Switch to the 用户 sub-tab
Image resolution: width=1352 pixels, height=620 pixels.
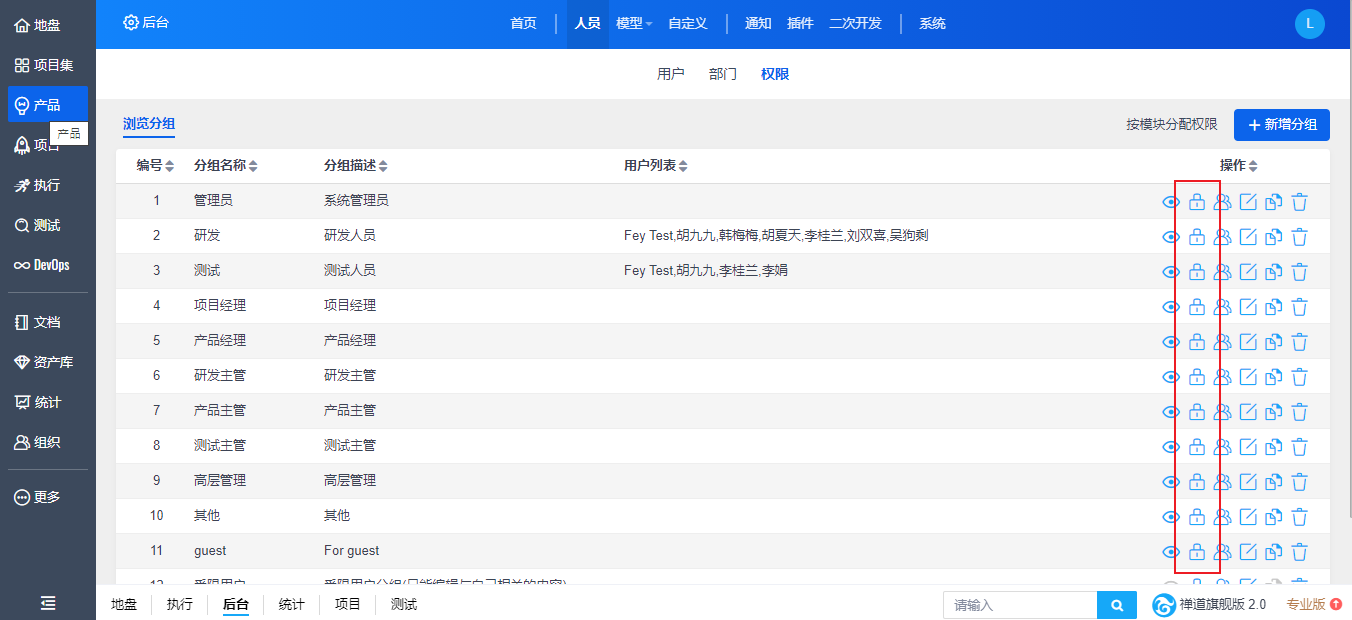pyautogui.click(x=670, y=74)
